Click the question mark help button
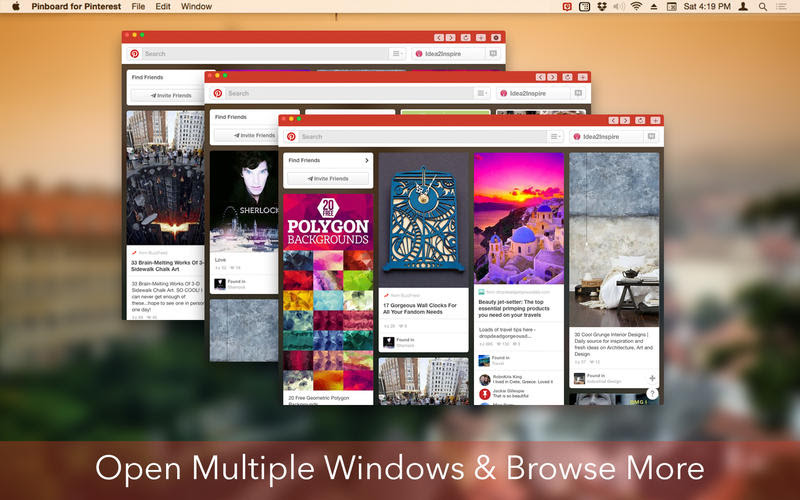This screenshot has width=800, height=500. (652, 393)
